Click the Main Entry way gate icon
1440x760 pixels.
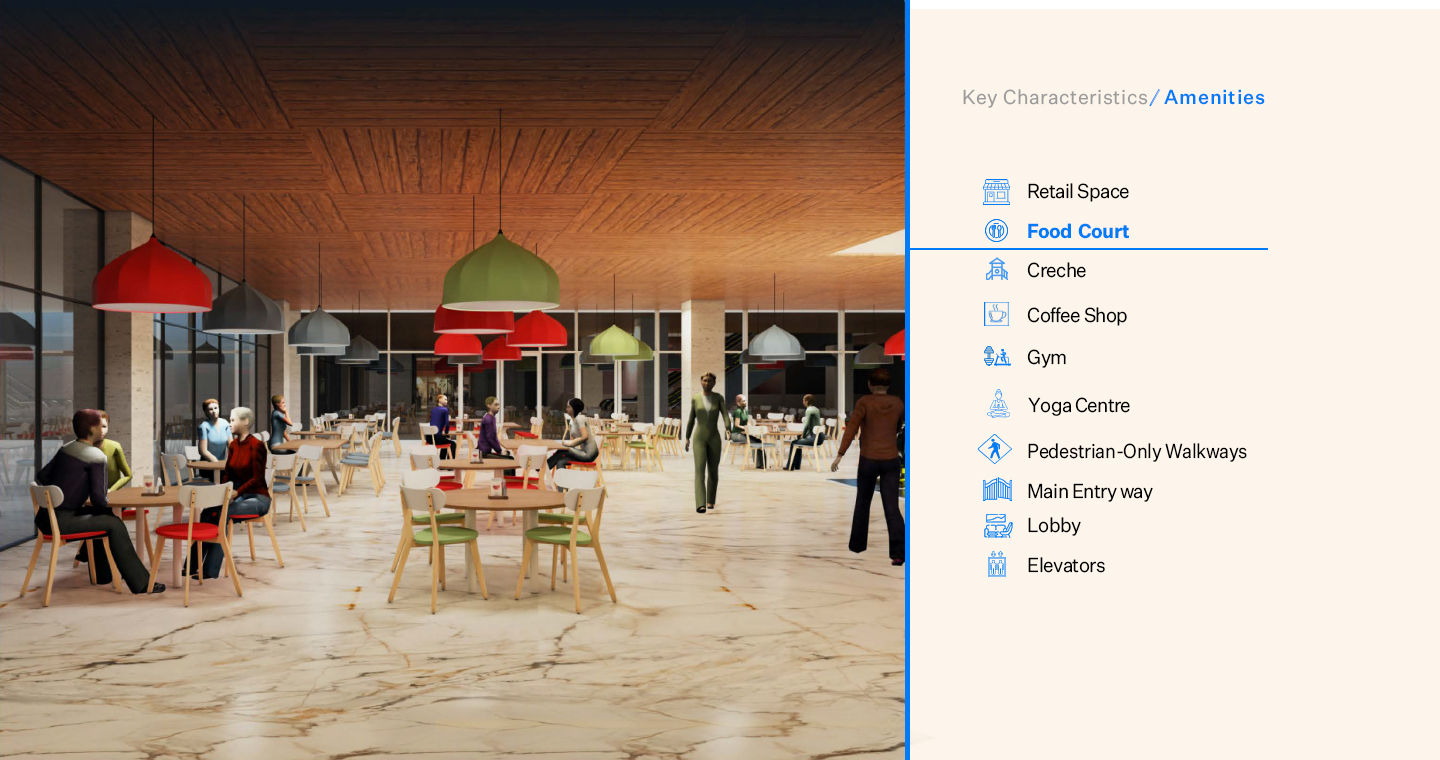pyautogui.click(x=997, y=490)
